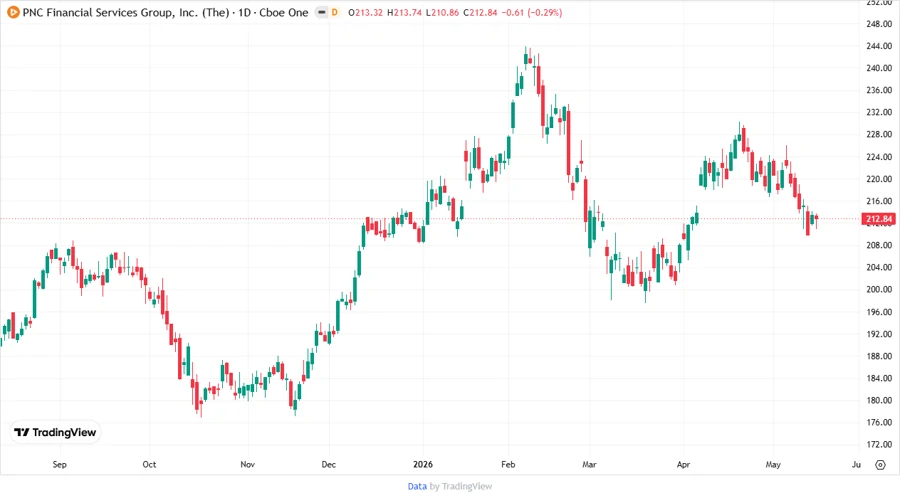The height and width of the screenshot is (498, 900).
Task: Click the Feb label on time axis
Action: (x=508, y=464)
